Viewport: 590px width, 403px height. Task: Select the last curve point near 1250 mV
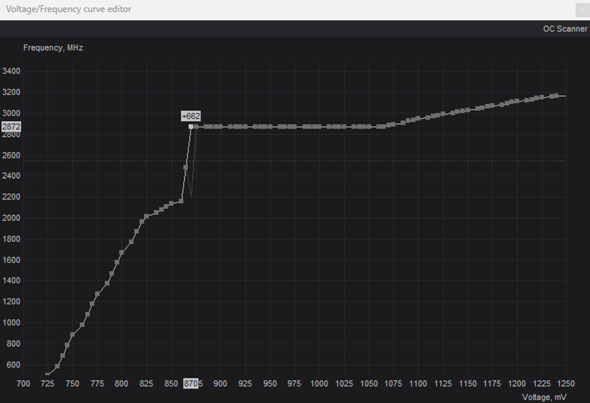click(556, 96)
